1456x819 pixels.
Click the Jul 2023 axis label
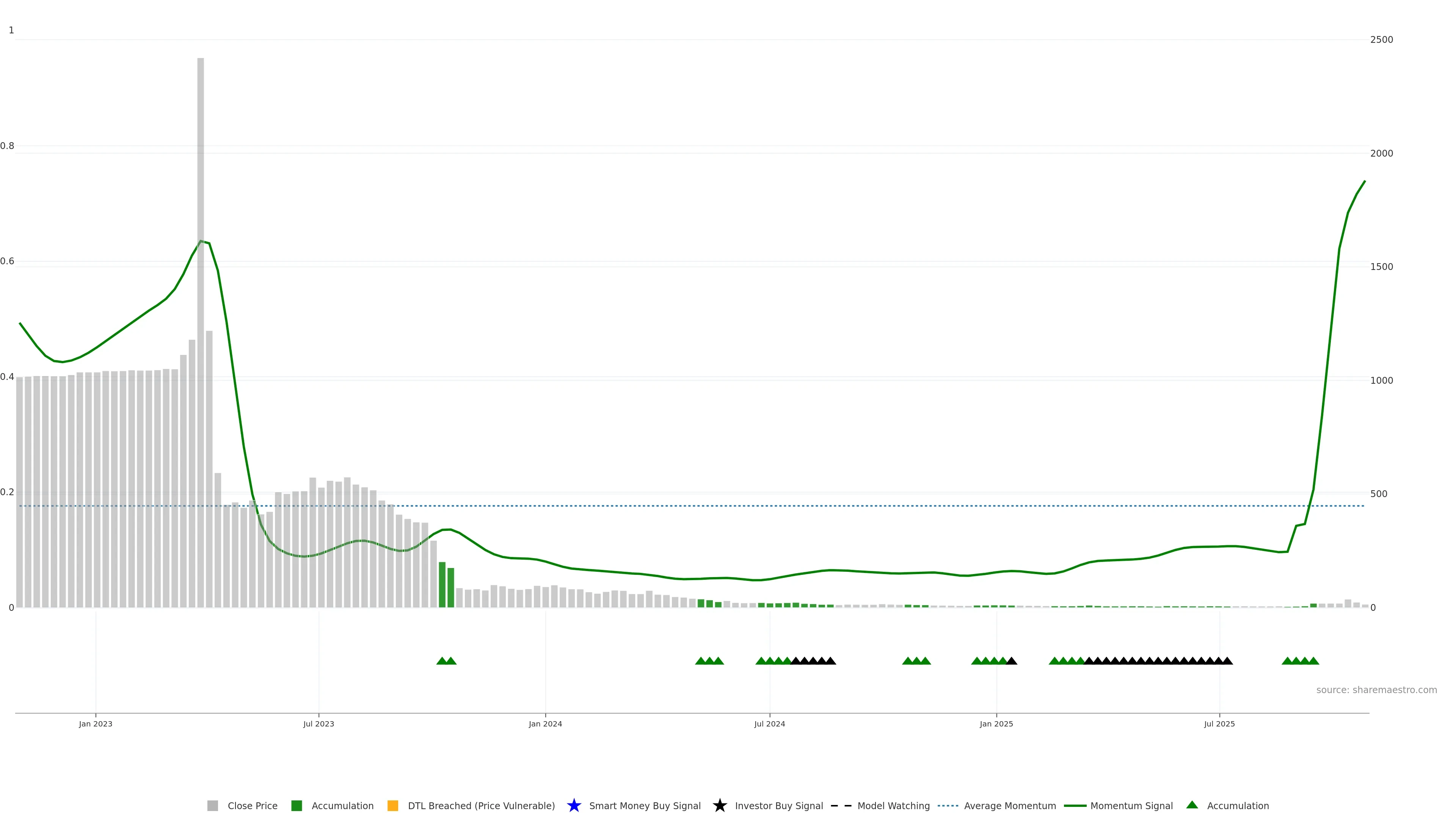click(x=318, y=723)
